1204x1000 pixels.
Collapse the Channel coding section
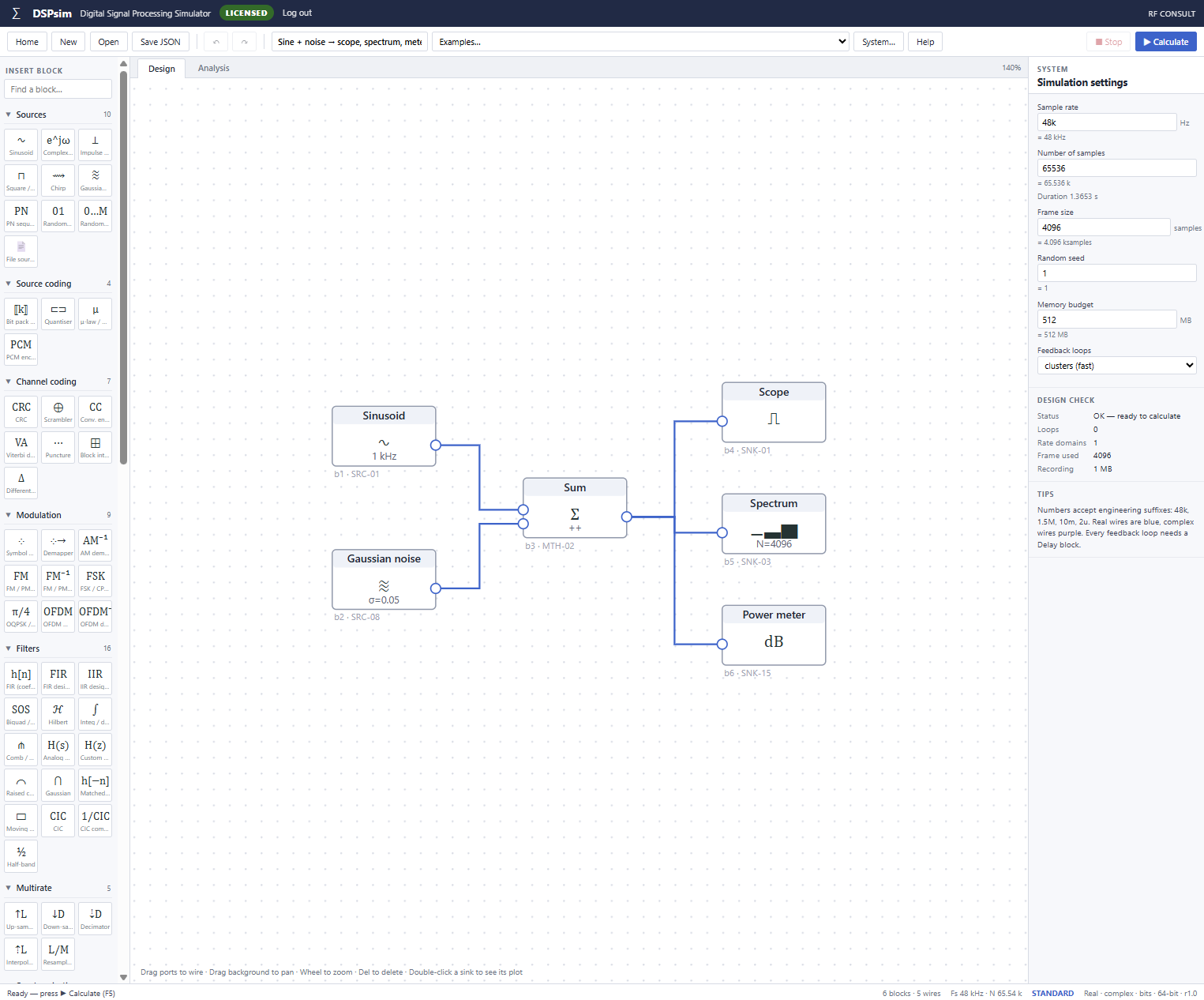(58, 382)
